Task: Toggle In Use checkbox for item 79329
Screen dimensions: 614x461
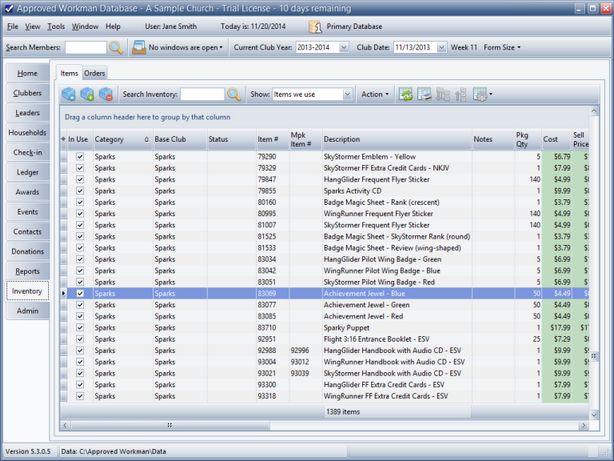Action: point(80,168)
